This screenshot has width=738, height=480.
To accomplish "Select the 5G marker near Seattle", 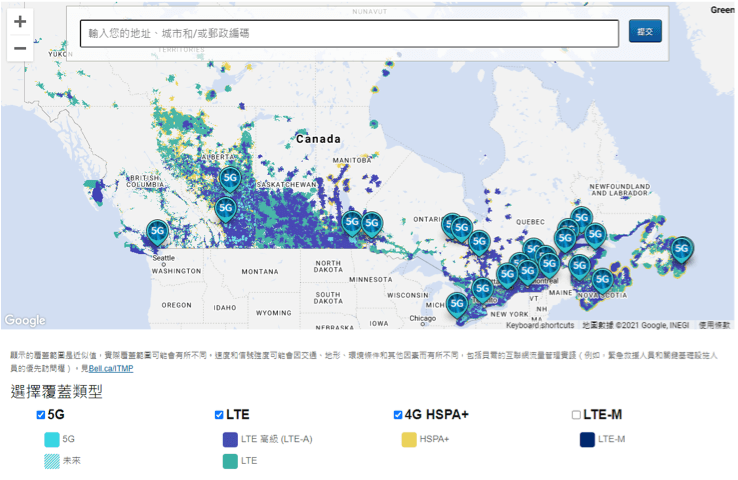I will [157, 232].
